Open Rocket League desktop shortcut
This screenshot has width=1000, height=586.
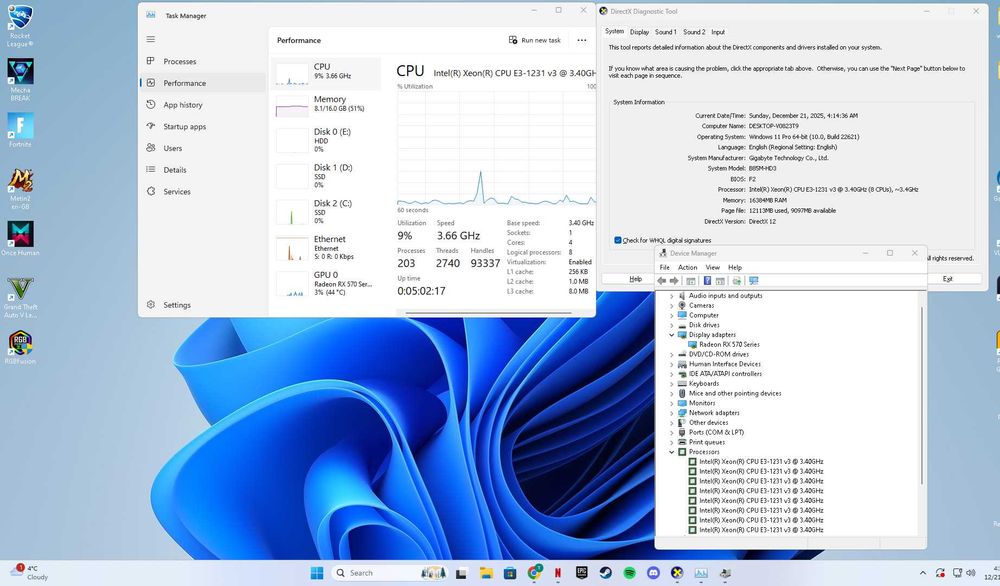20,26
